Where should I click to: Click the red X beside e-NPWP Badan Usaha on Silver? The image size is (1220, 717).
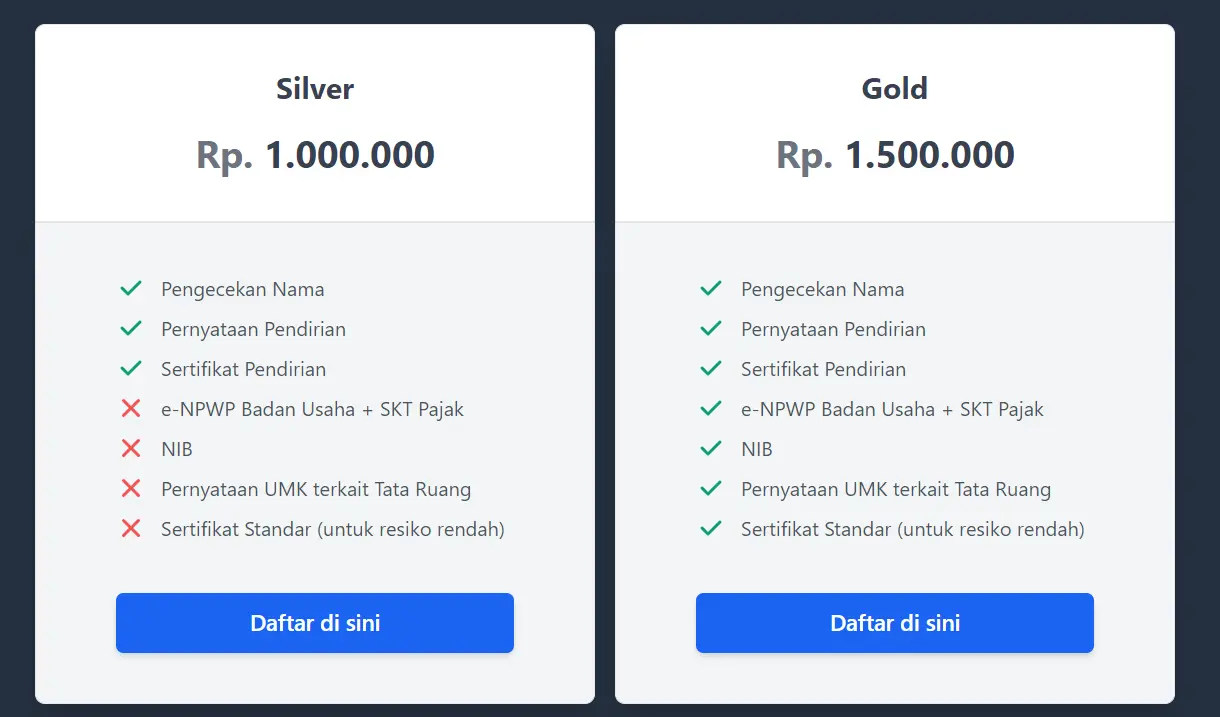coord(130,408)
